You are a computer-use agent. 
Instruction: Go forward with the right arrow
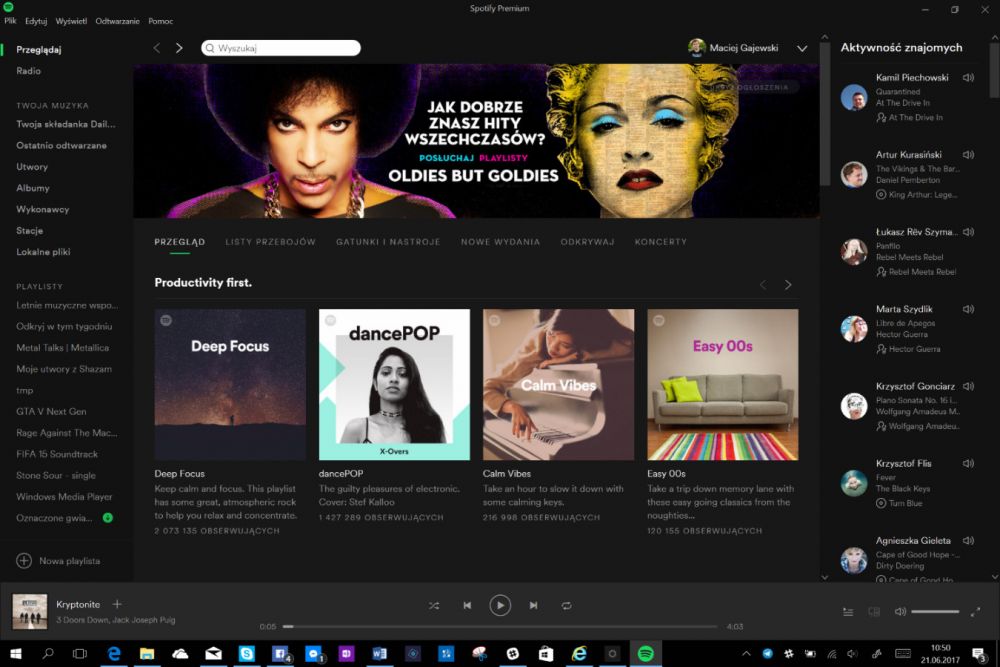(x=179, y=48)
